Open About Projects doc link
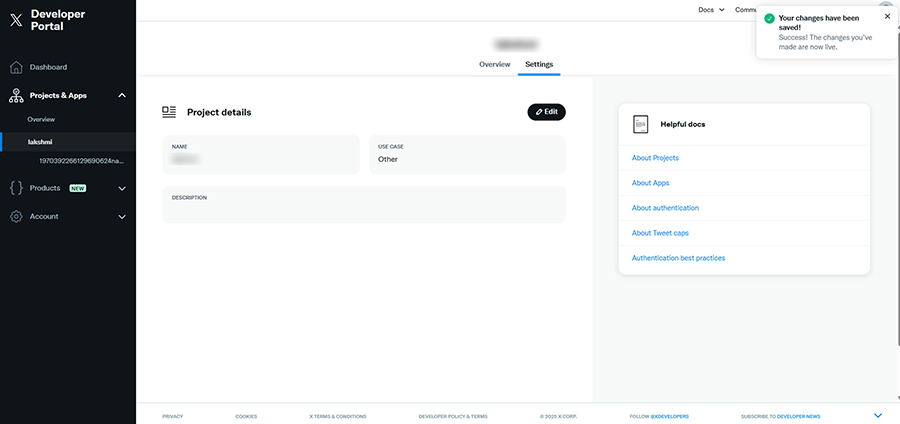 click(x=655, y=158)
